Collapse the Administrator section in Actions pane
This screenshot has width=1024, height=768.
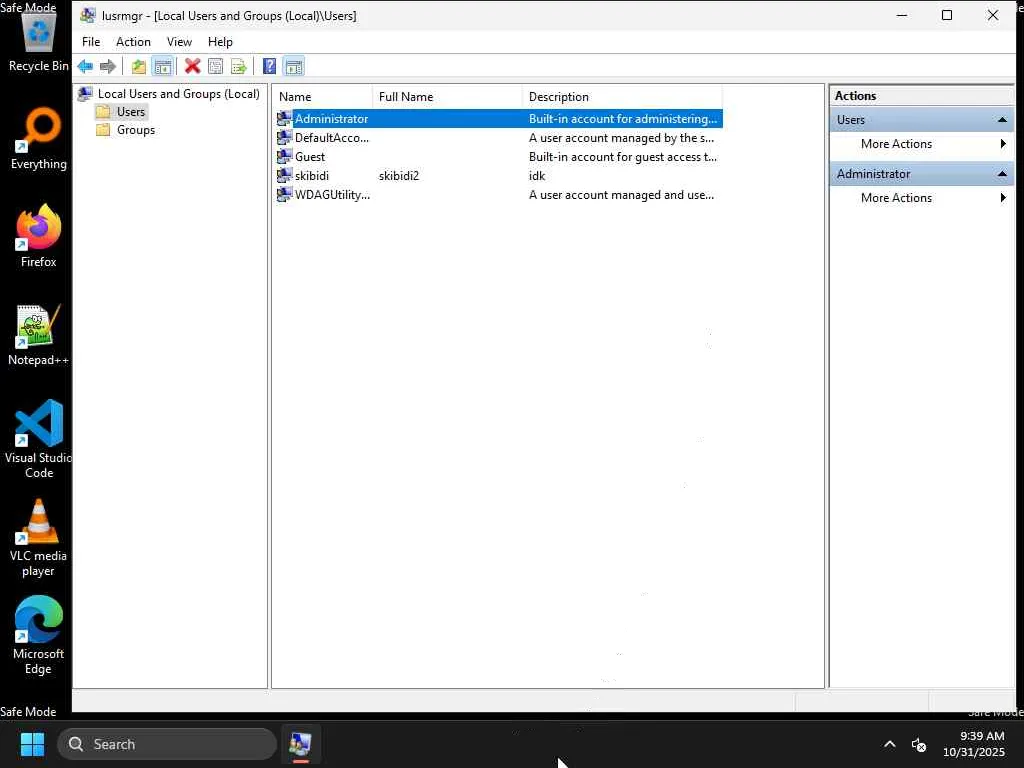click(x=1002, y=174)
